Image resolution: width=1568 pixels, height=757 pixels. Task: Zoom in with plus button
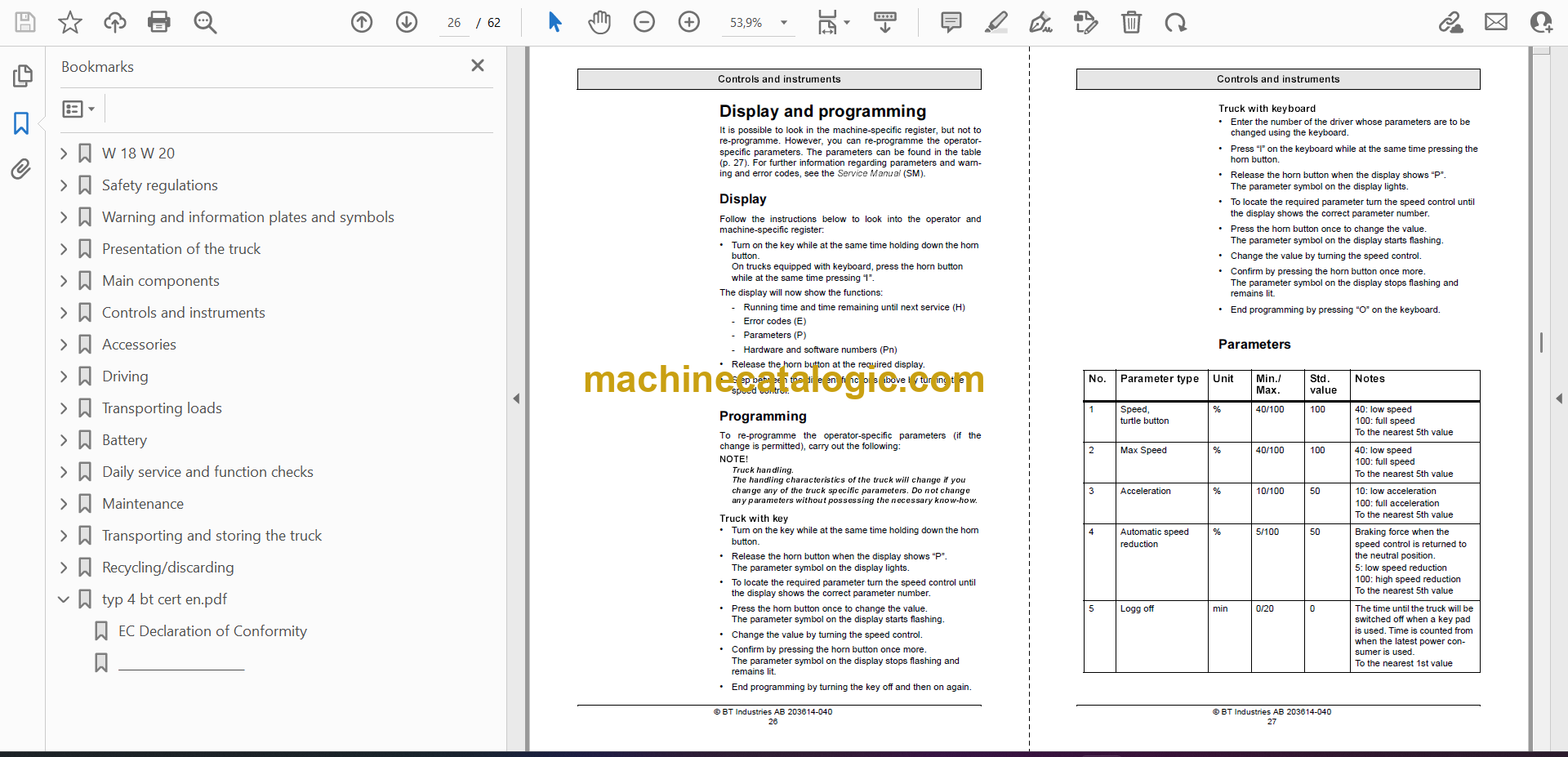[x=689, y=22]
